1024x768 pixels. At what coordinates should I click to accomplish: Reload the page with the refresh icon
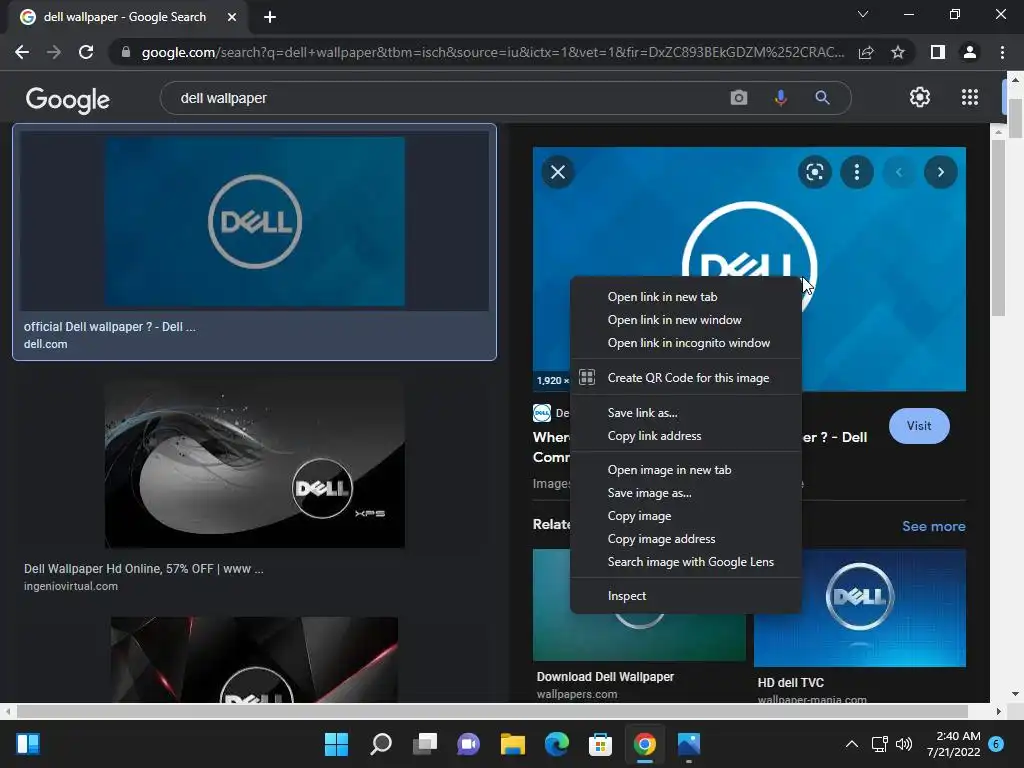click(x=86, y=52)
